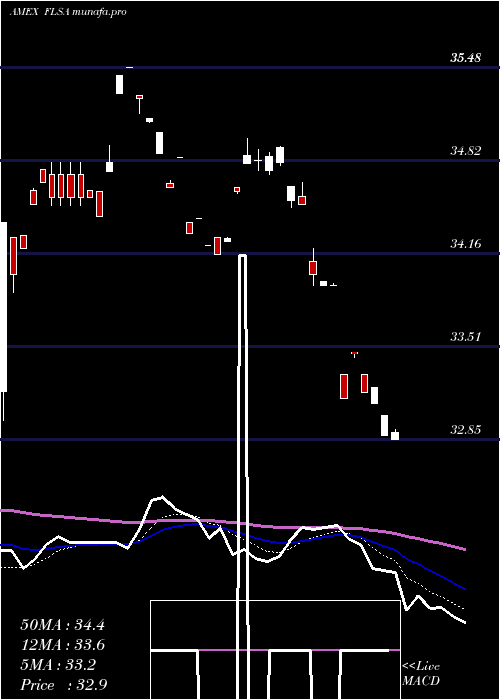The image size is (500, 700).
Task: Click the 35.48 price level label
Action: point(465,58)
